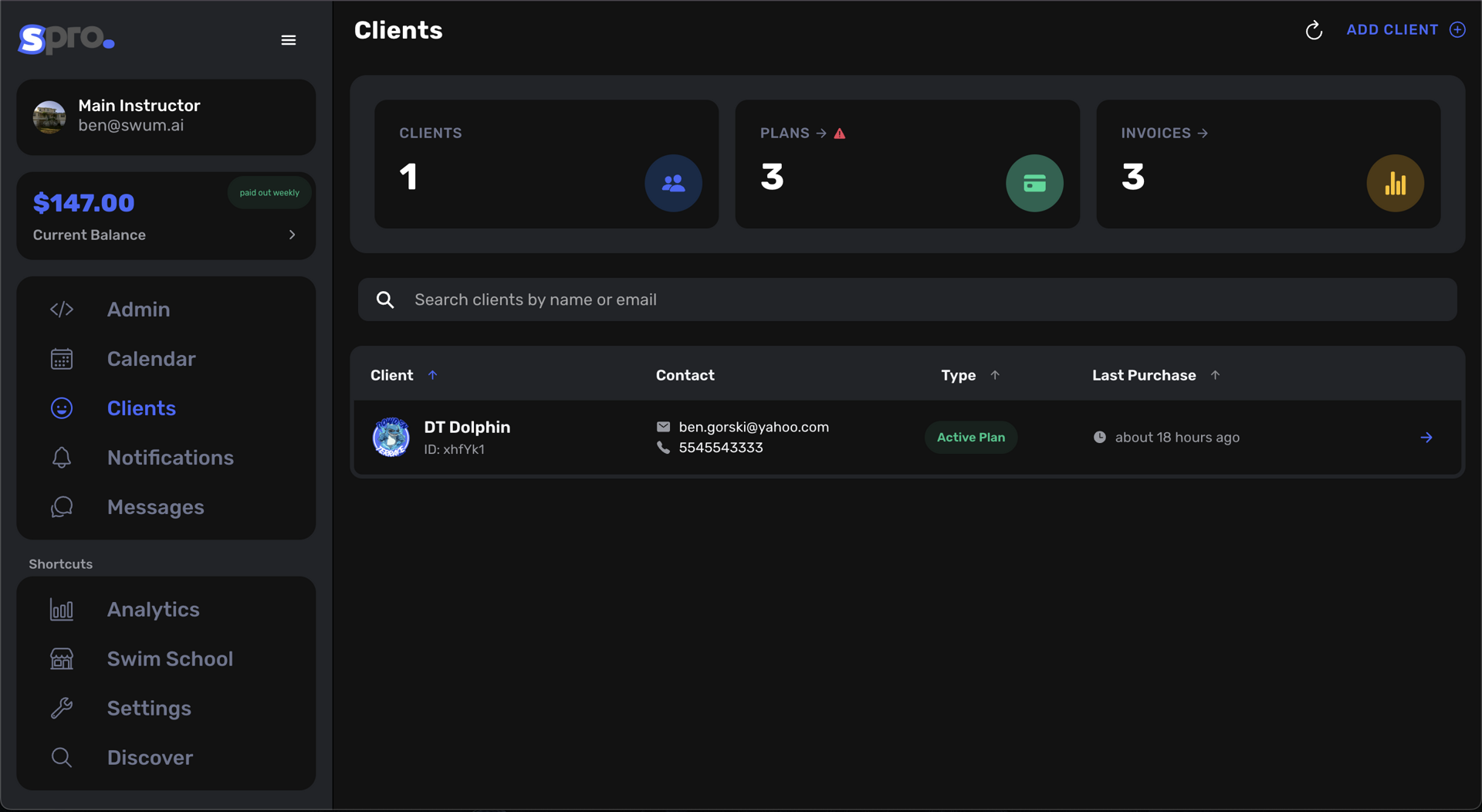Click the ID: xhfYk1 text
1482x812 pixels.
pyautogui.click(x=454, y=449)
